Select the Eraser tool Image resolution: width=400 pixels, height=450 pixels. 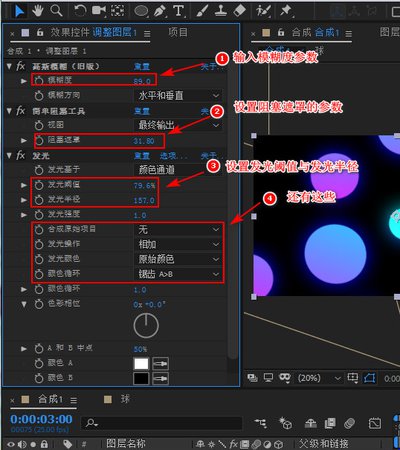point(240,11)
